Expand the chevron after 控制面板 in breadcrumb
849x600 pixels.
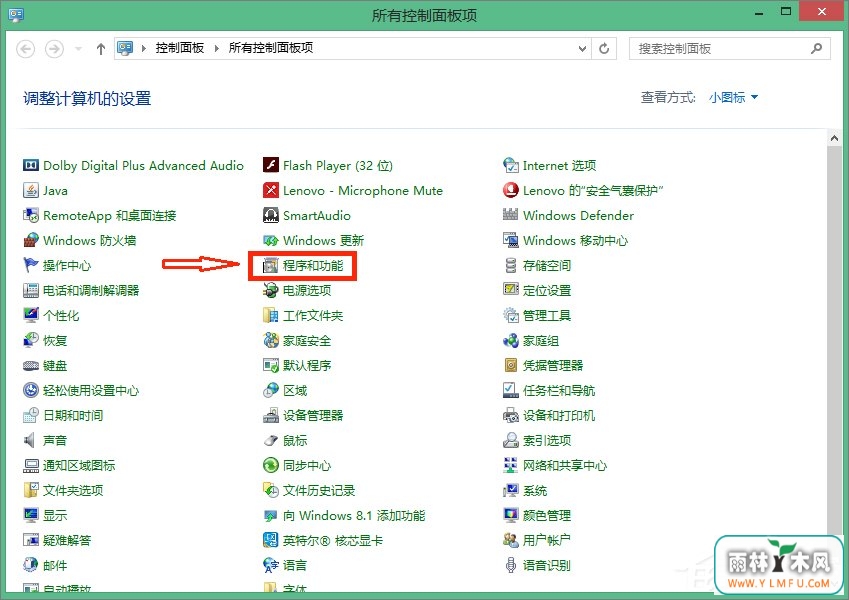pyautogui.click(x=217, y=48)
